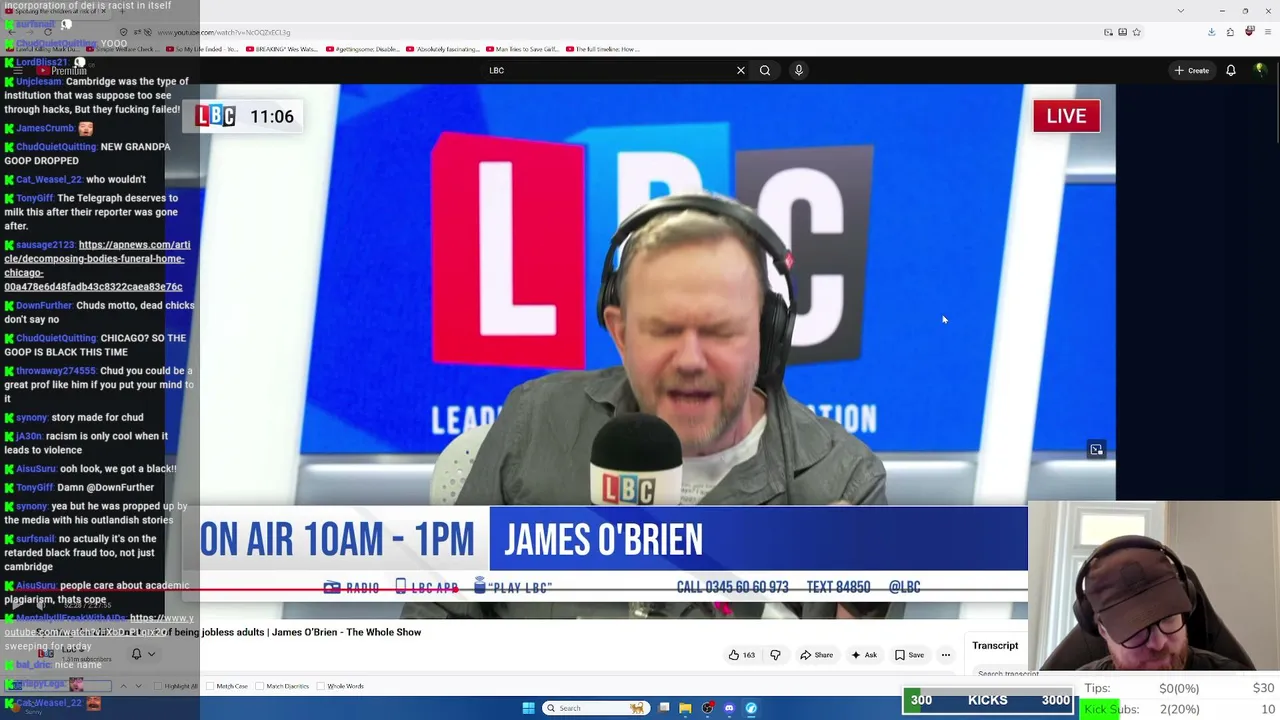Go to next find match arrow
Viewport: 1280px width, 720px height.
pyautogui.click(x=138, y=686)
